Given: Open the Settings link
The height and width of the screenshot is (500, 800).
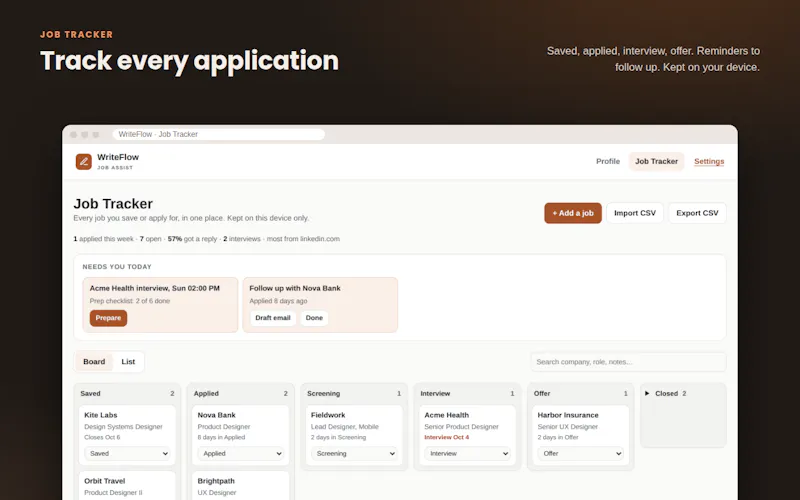Looking at the screenshot, I should 709,161.
